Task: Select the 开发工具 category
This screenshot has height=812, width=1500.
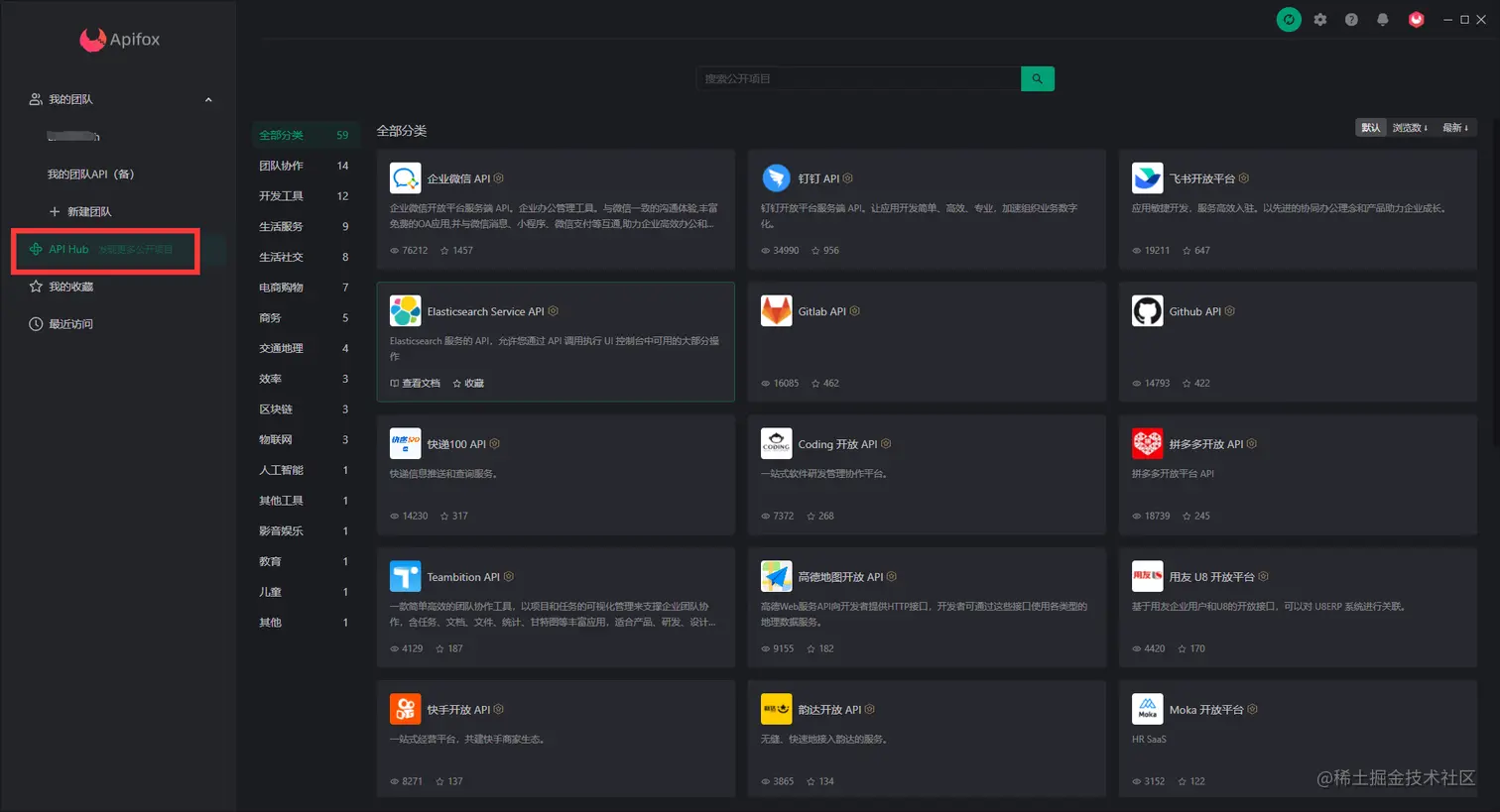Action: click(304, 196)
